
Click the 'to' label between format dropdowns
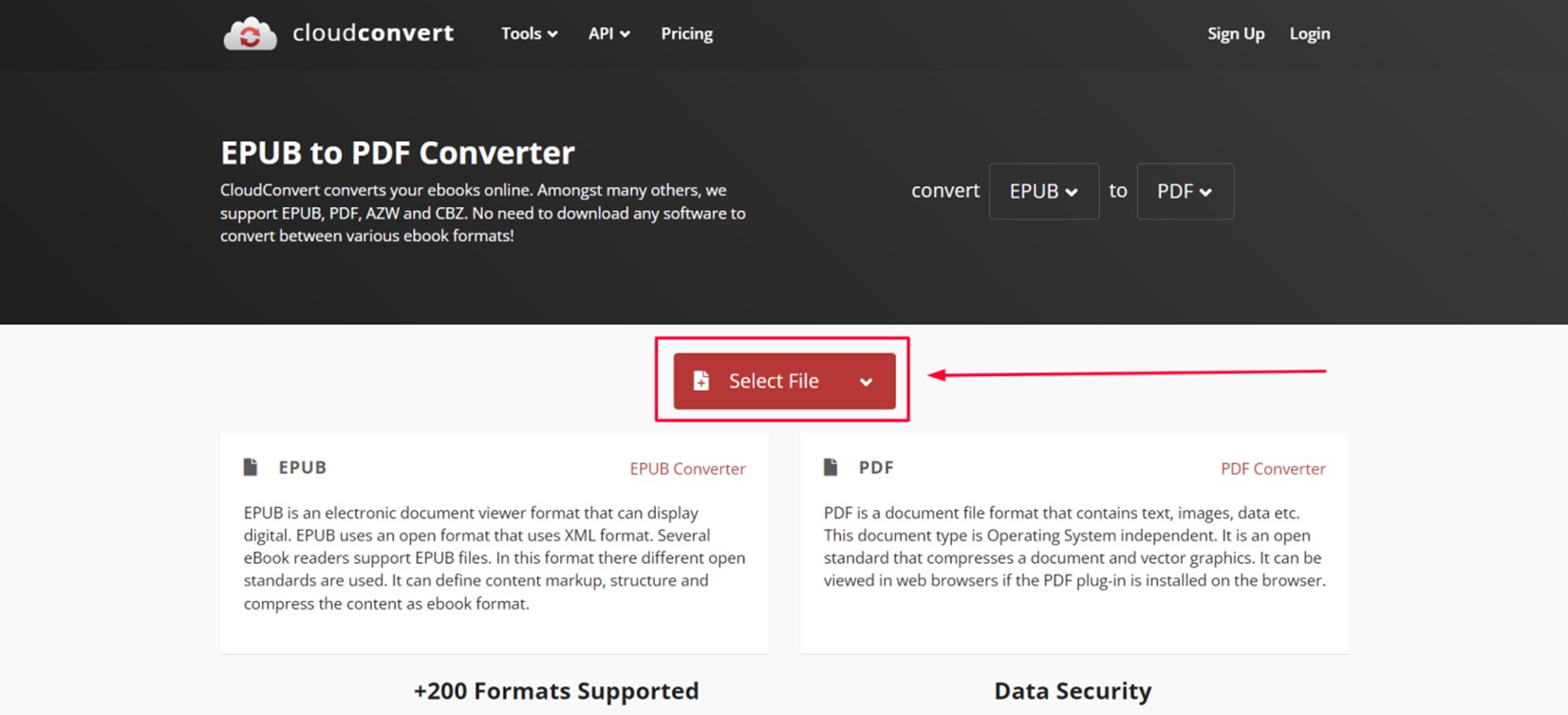pos(1118,191)
